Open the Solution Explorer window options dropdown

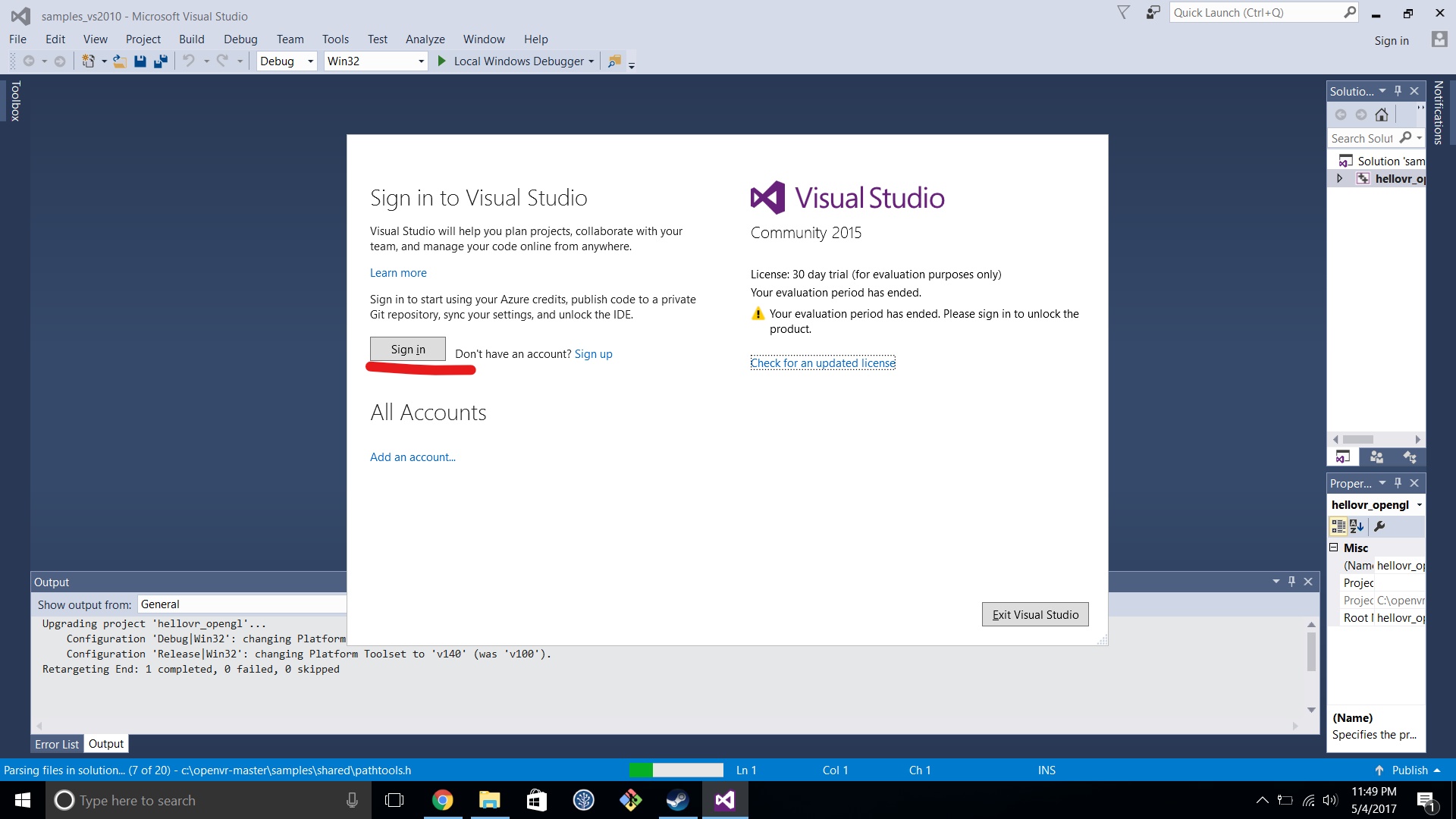[x=1382, y=91]
